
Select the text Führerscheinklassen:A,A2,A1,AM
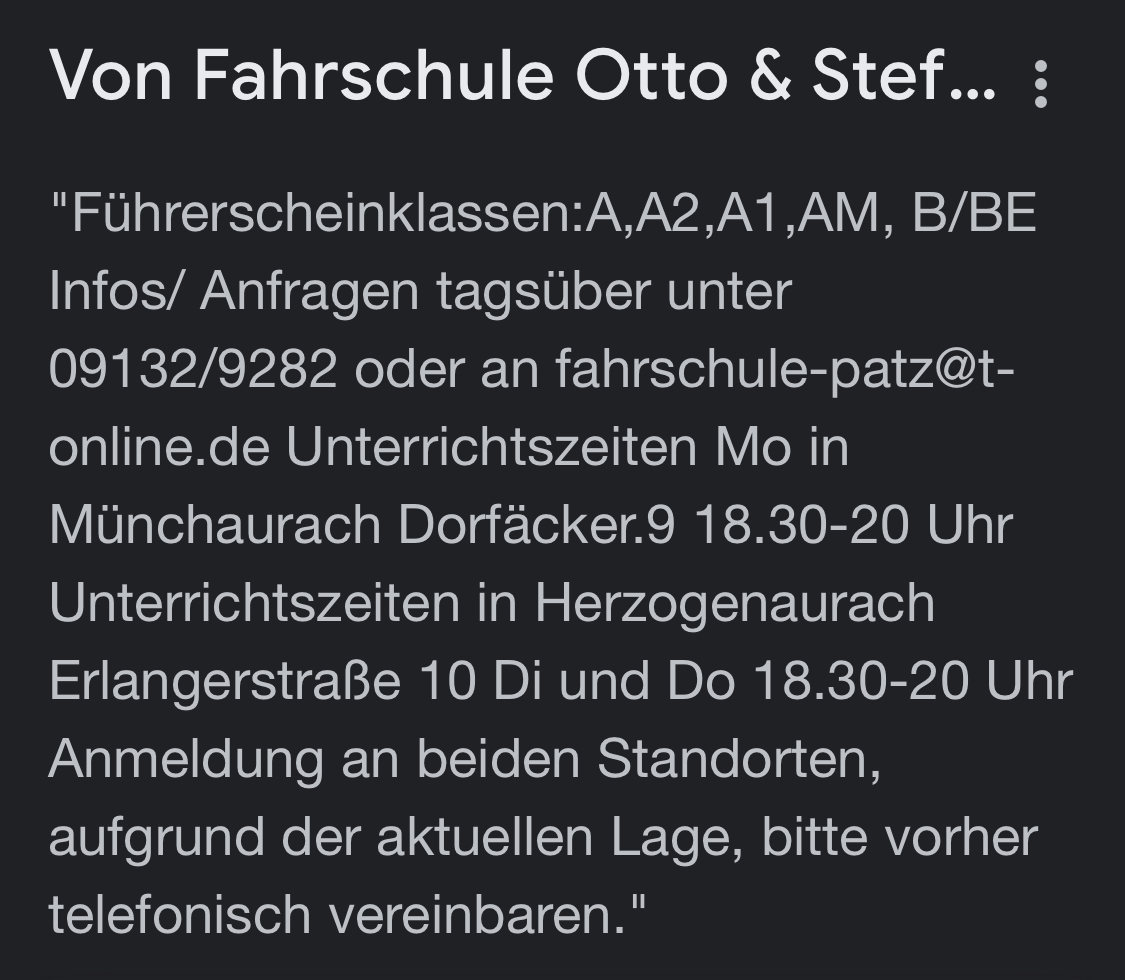pyautogui.click(x=450, y=212)
